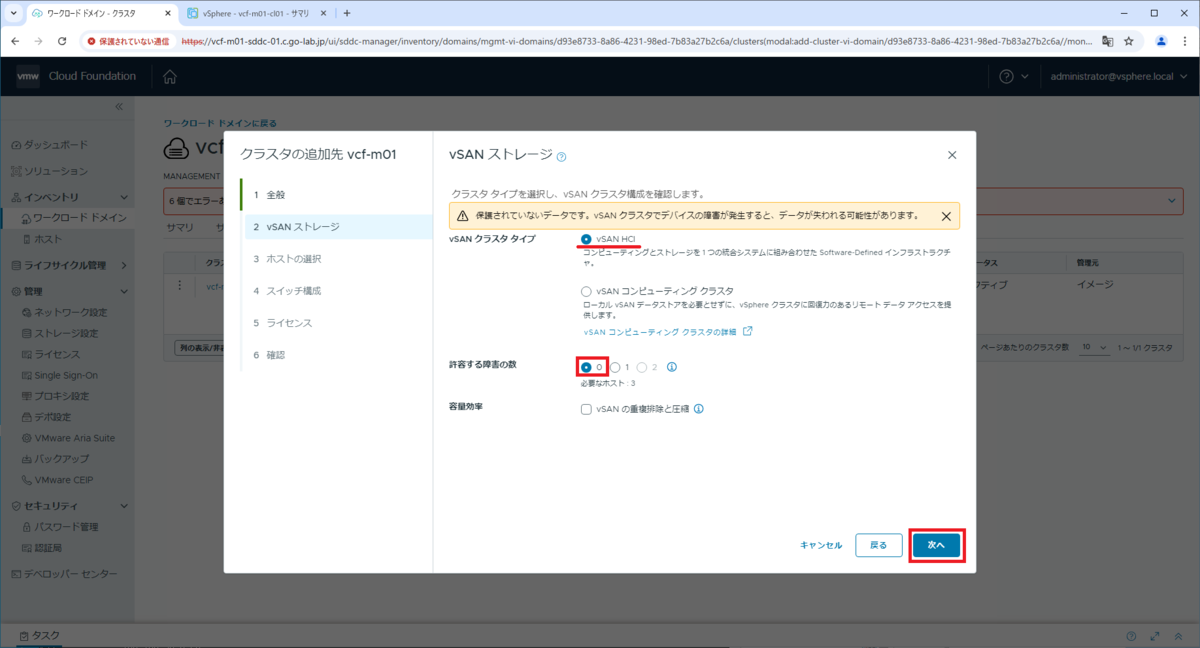Close the add cluster dialog
Image resolution: width=1200 pixels, height=648 pixels.
click(952, 155)
